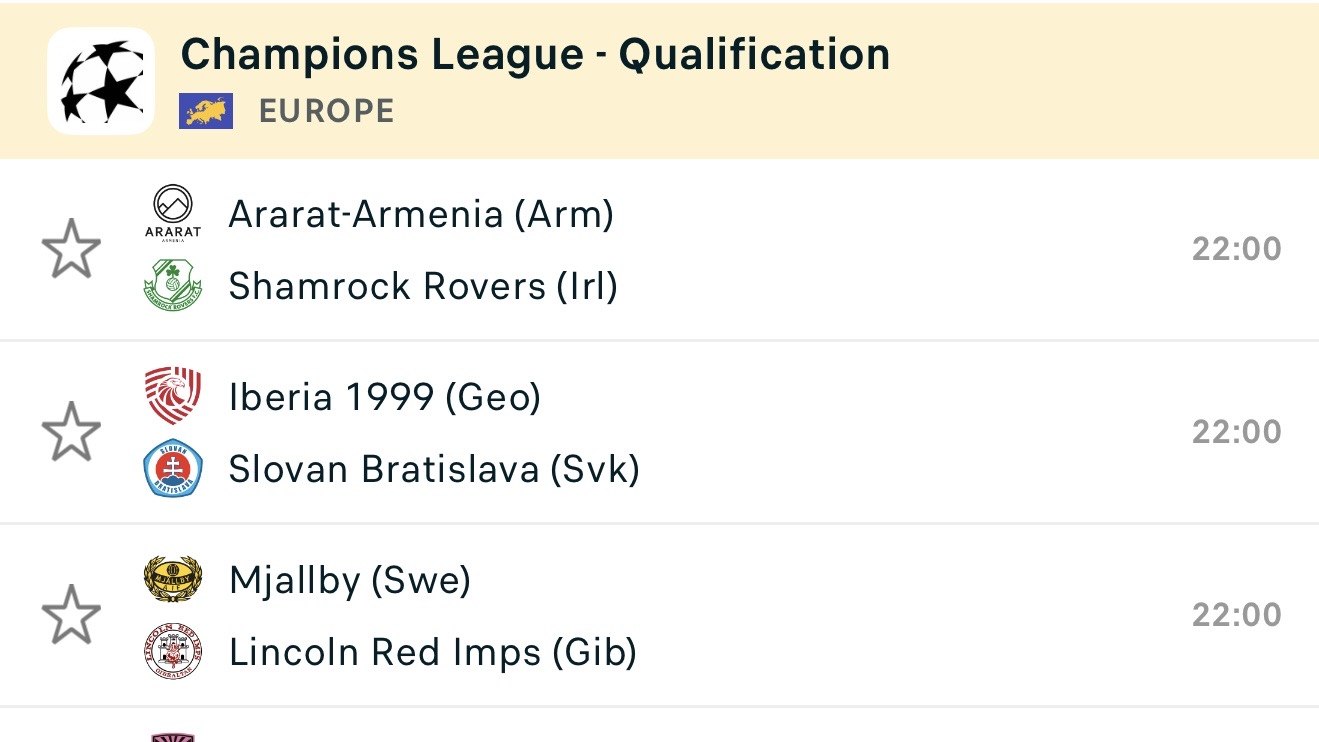Select Lincoln Red Imps (Gib) team name
Screen dimensions: 1319x742
click(433, 652)
